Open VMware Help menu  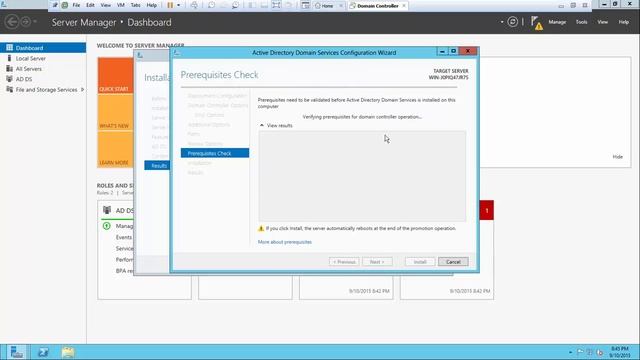pyautogui.click(x=151, y=5)
